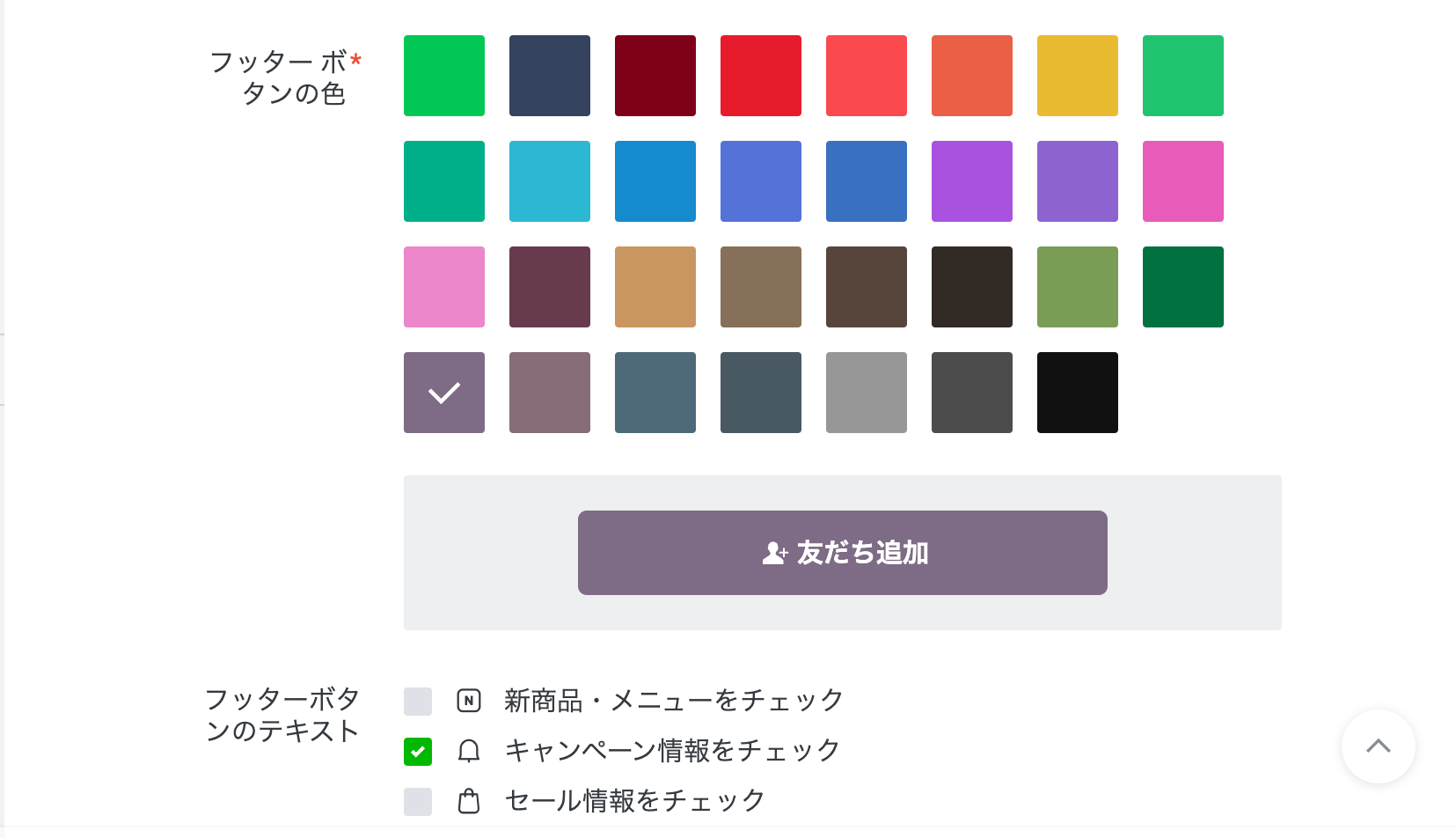The width and height of the screenshot is (1456, 838).
Task: Click the bell icon beside キャンペーン情報
Action: [x=469, y=751]
